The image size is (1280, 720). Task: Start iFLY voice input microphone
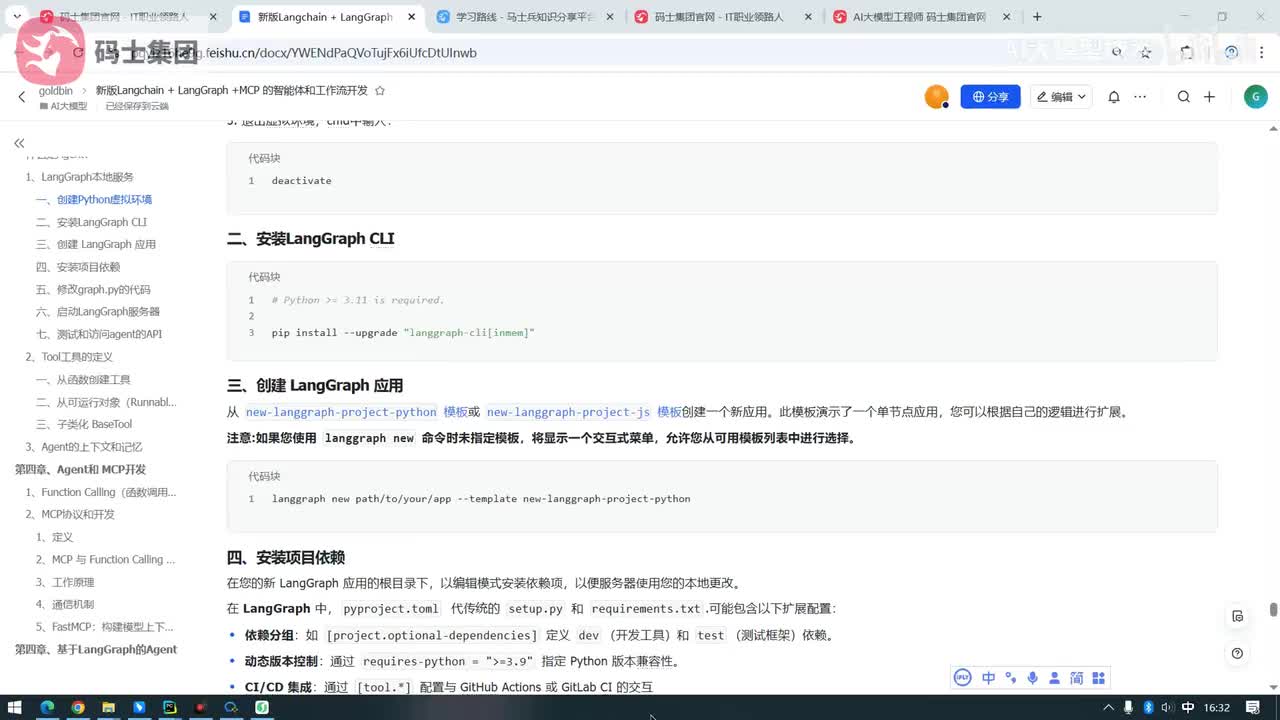(x=1032, y=678)
